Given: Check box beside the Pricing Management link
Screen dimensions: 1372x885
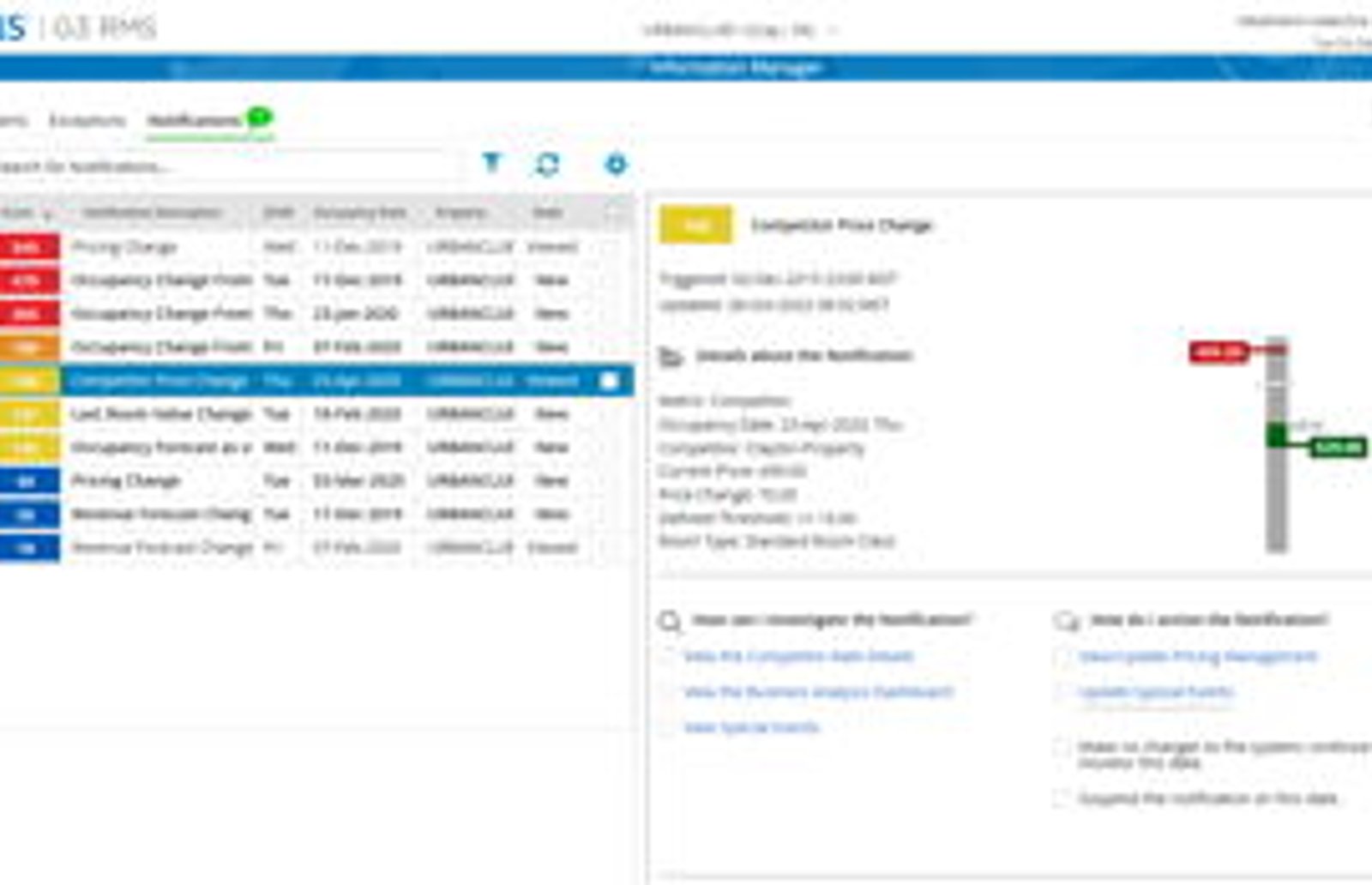Looking at the screenshot, I should [1062, 657].
